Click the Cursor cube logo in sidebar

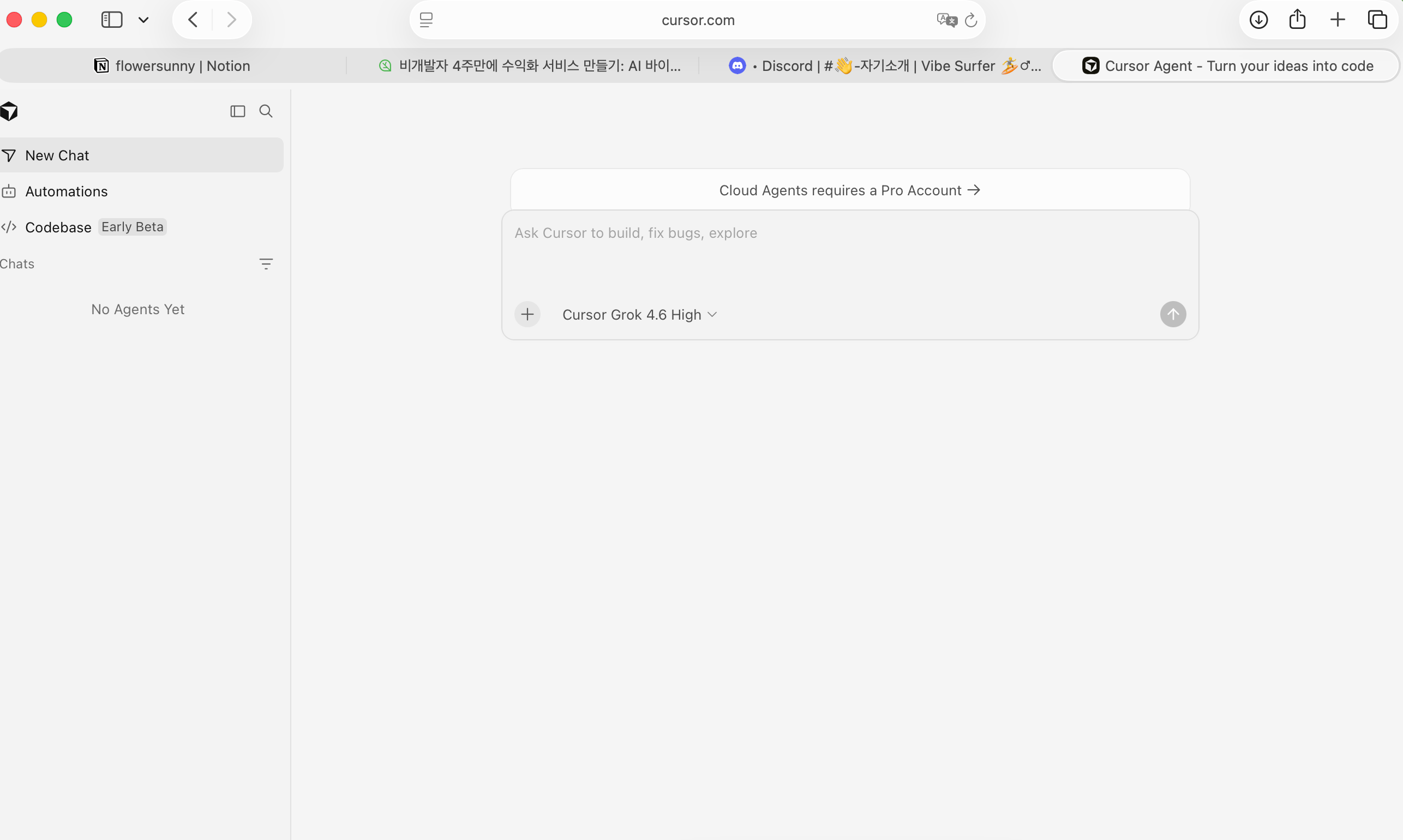(9, 111)
